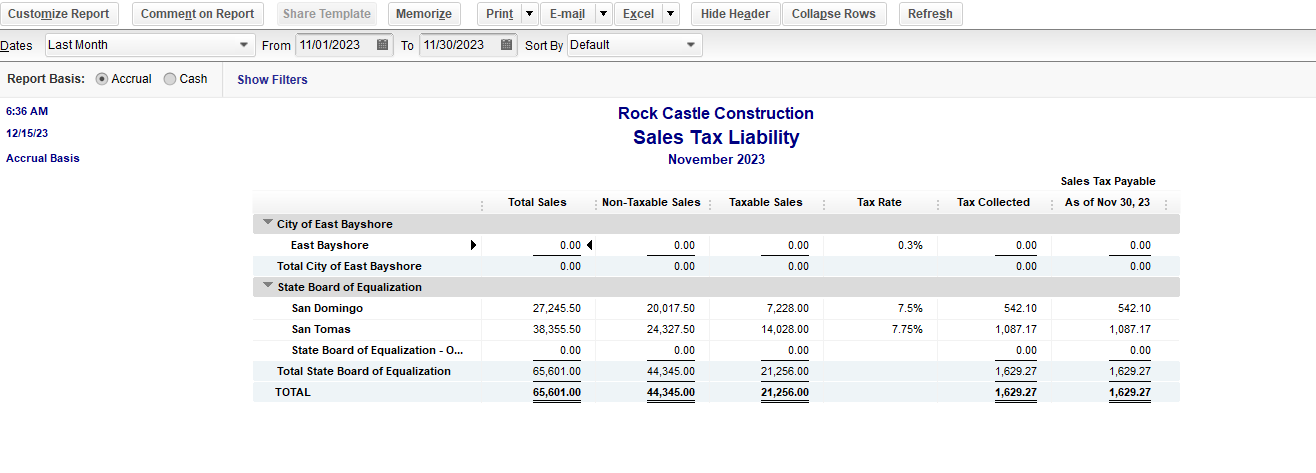Memorize this report
This screenshot has width=1316, height=473.
click(423, 14)
